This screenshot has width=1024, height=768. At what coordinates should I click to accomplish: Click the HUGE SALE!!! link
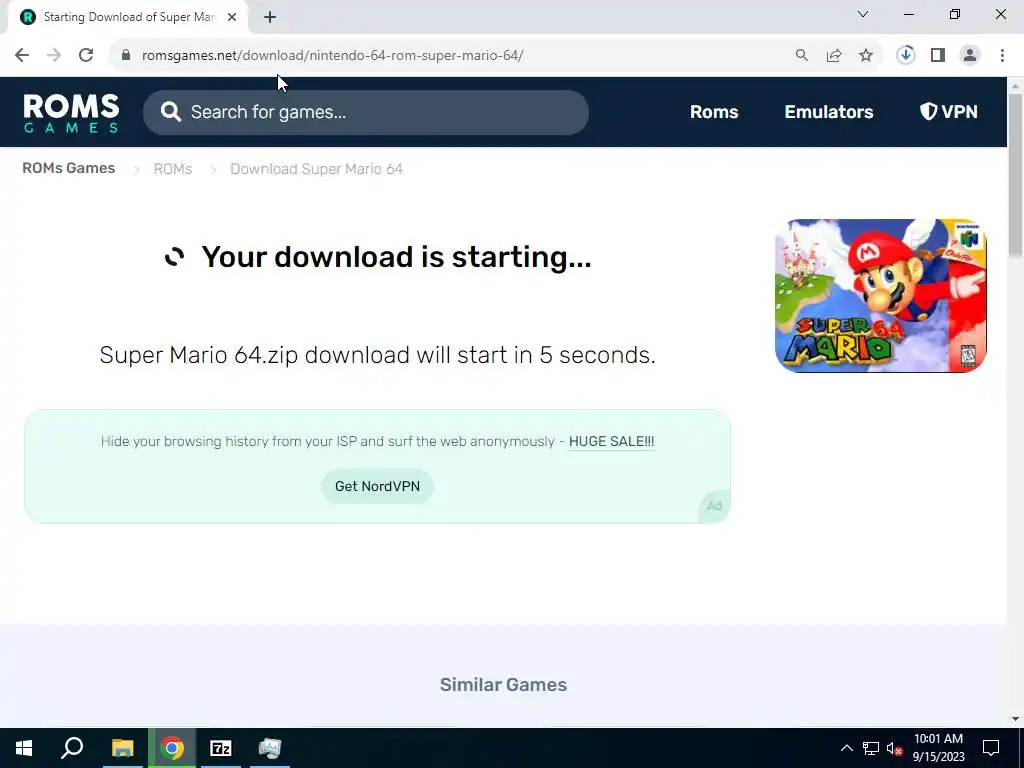click(611, 441)
